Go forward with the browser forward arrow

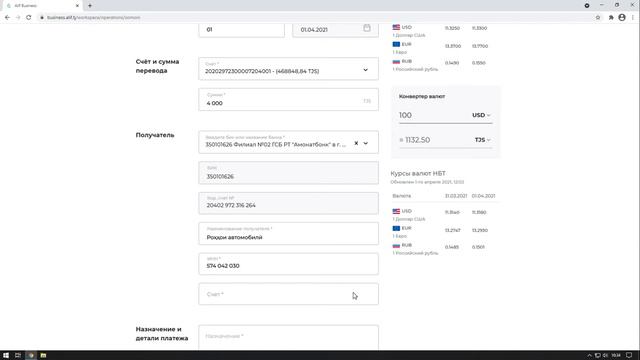tap(18, 18)
